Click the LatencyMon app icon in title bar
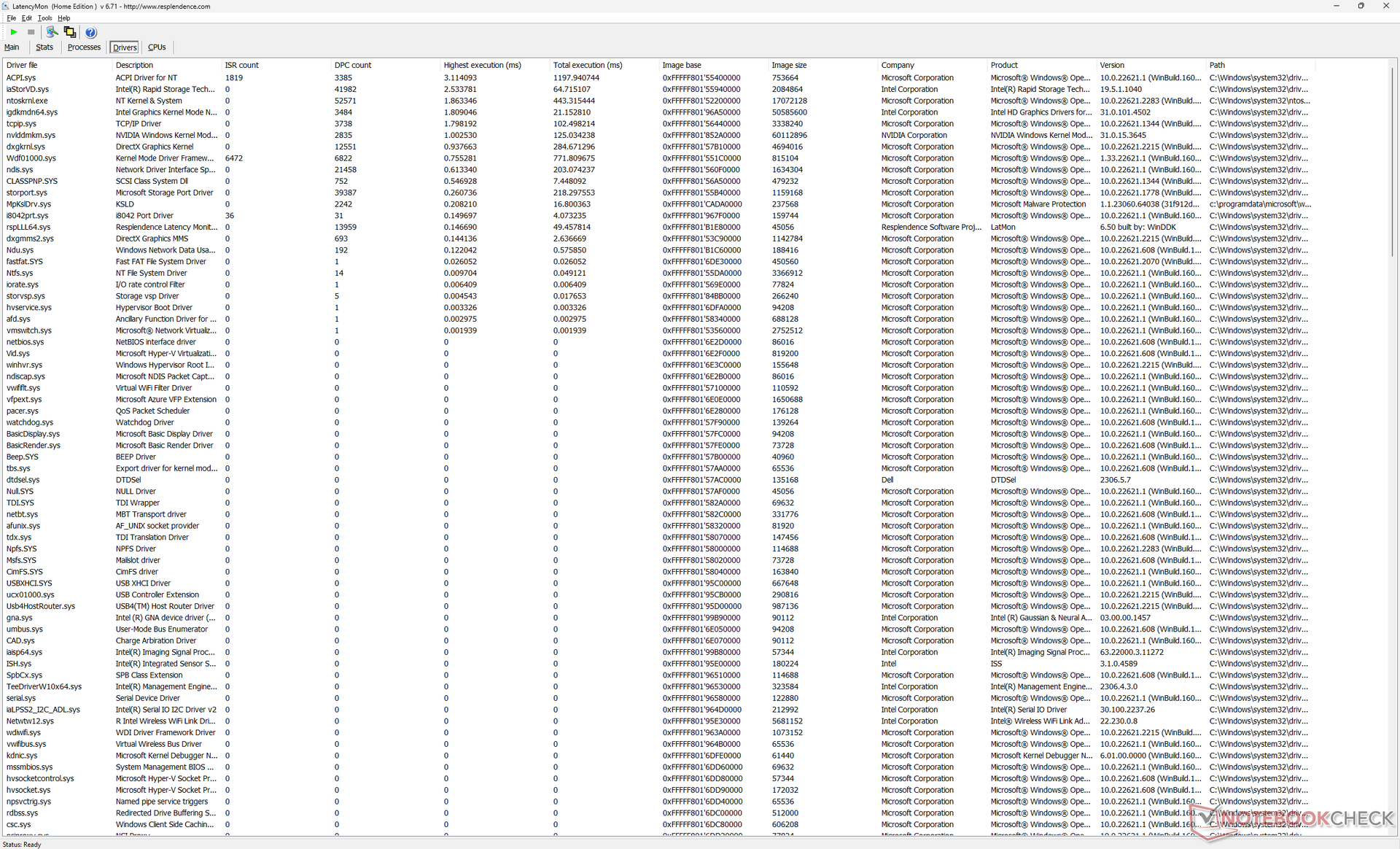This screenshot has width=1400, height=849. point(6,6)
